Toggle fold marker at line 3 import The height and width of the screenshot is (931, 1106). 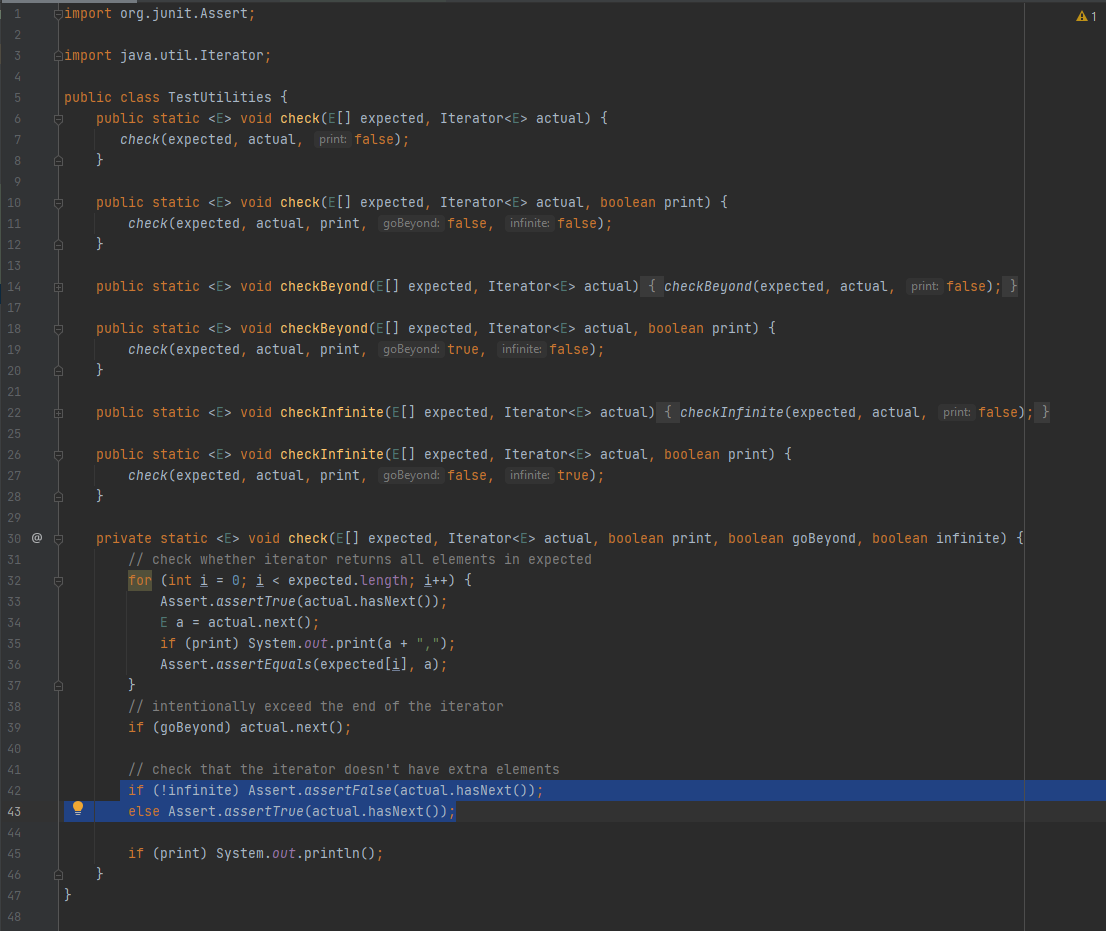tap(59, 56)
